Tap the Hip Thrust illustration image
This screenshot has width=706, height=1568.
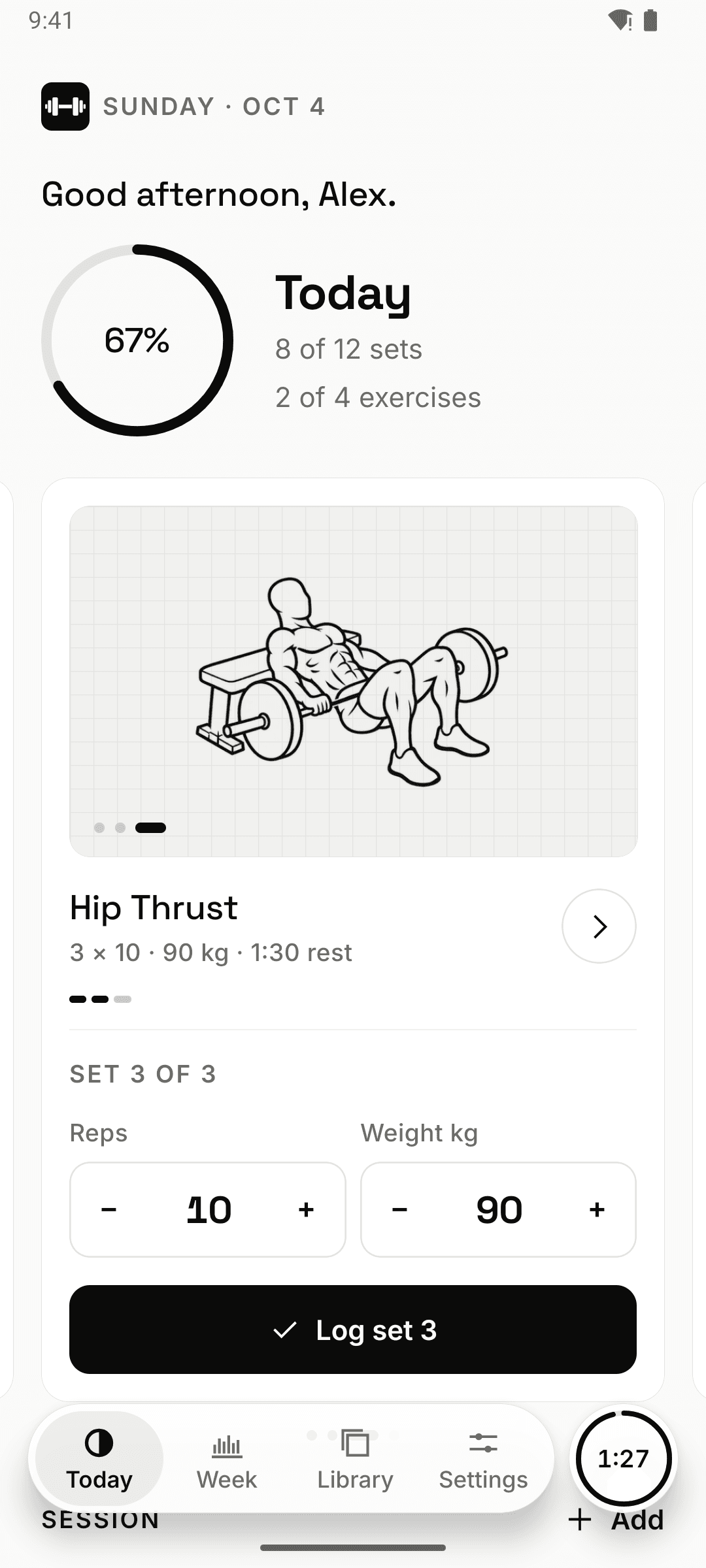(x=353, y=681)
